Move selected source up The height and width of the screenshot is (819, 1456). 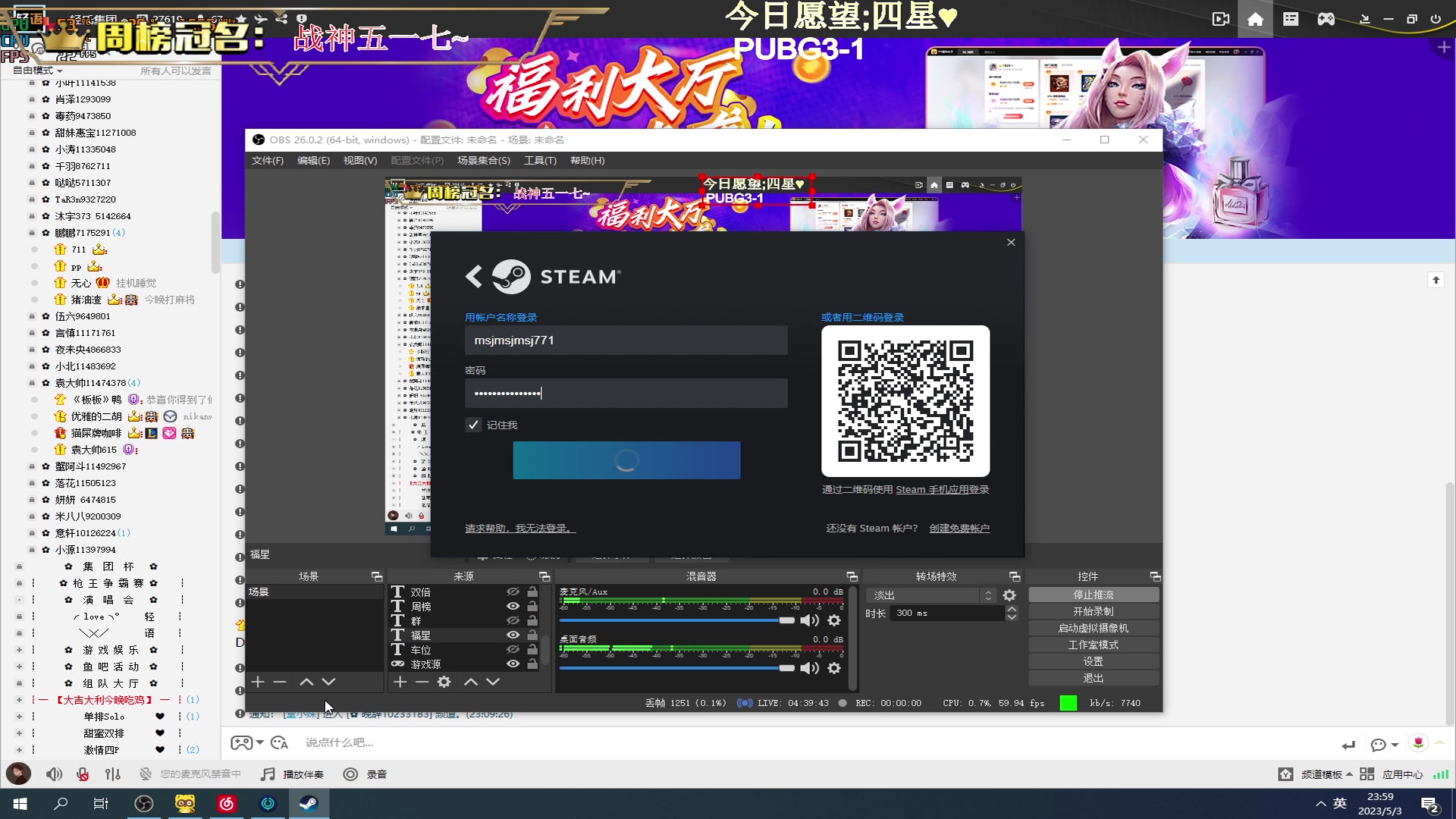[x=471, y=682]
